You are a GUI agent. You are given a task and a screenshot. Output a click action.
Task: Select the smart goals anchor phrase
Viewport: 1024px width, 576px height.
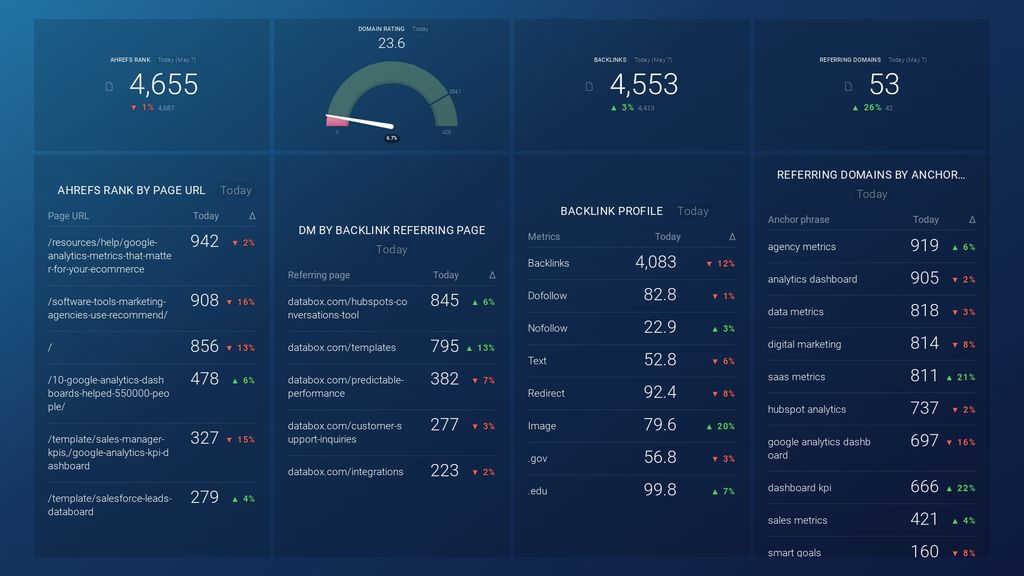[x=794, y=552]
